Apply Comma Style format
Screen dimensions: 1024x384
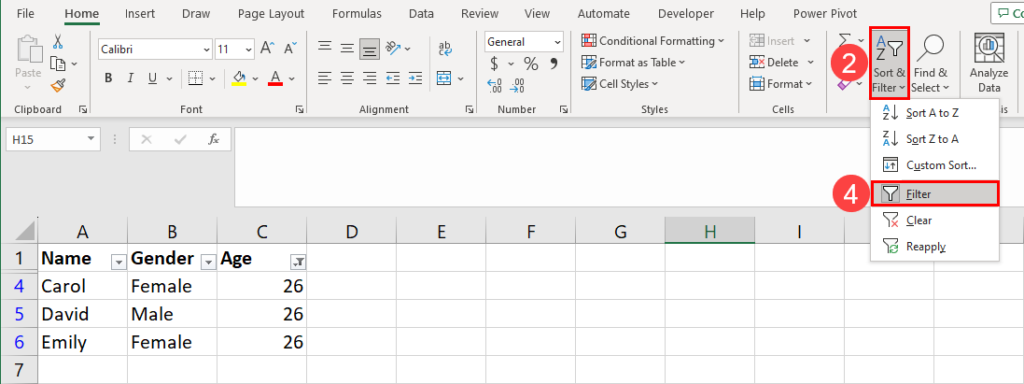[554, 63]
